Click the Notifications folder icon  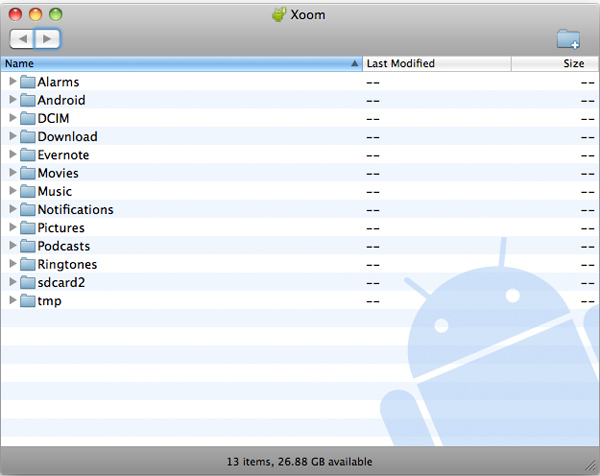point(28,209)
